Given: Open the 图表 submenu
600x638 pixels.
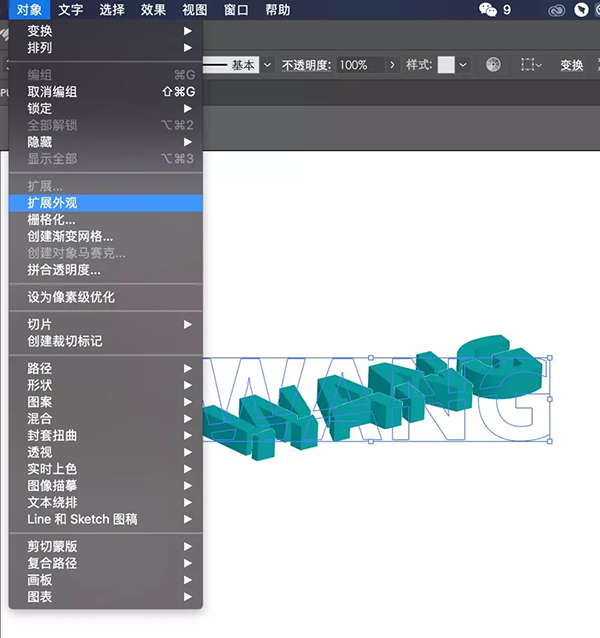Looking at the screenshot, I should pos(105,597).
